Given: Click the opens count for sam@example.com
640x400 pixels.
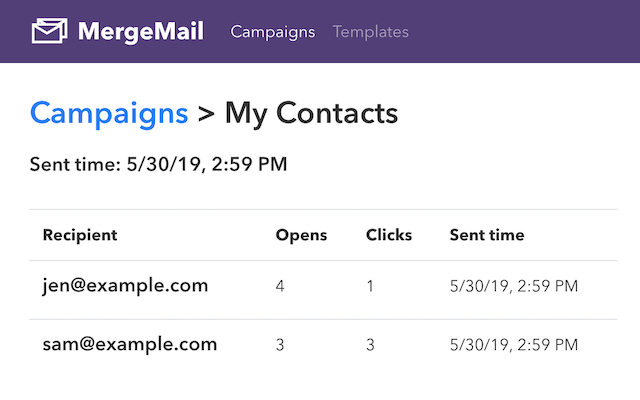Looking at the screenshot, I should tap(280, 345).
